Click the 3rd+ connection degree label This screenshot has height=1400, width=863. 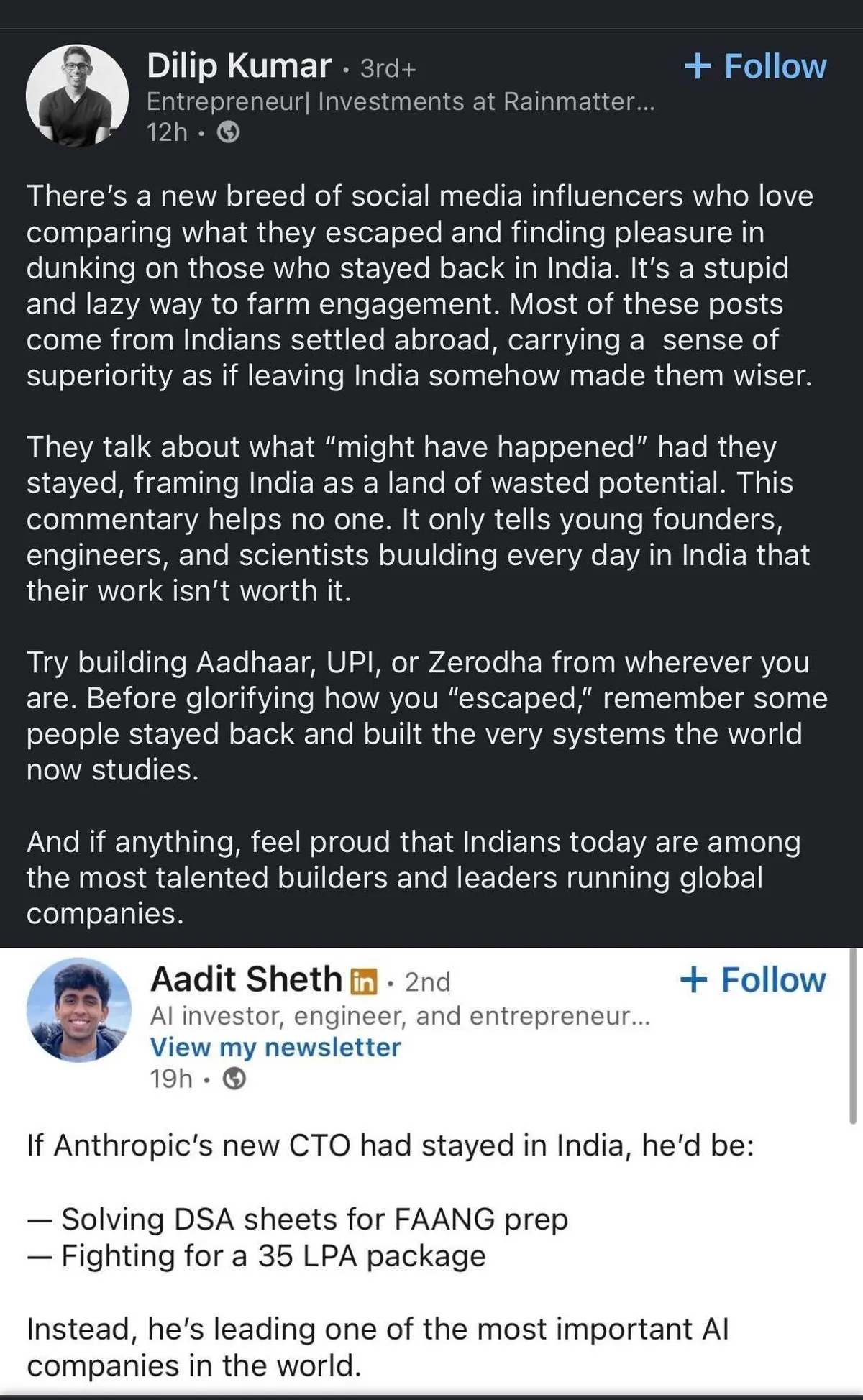coord(388,68)
